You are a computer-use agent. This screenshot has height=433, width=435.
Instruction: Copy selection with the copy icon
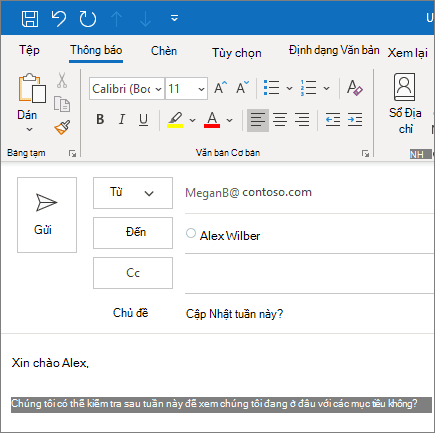62,104
